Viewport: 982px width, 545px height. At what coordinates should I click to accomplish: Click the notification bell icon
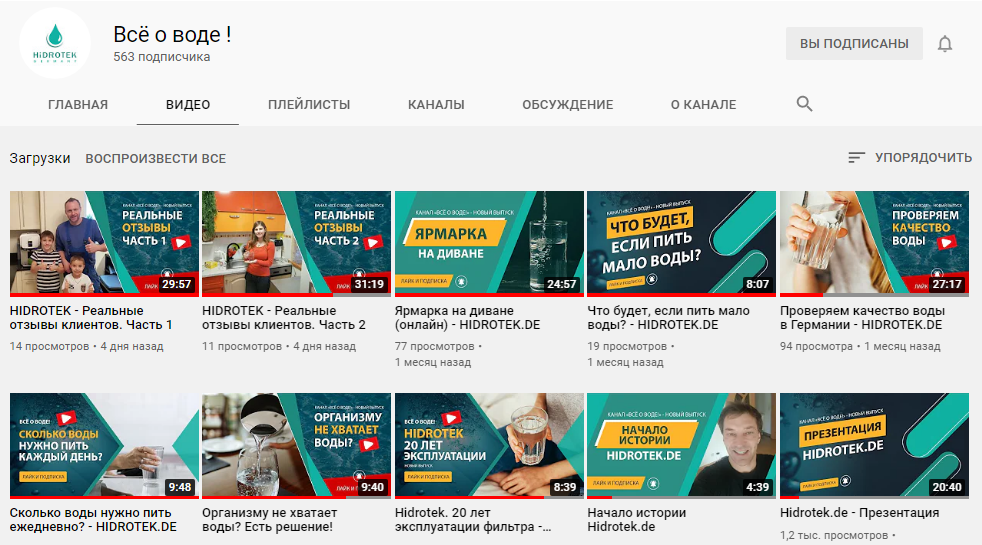click(x=945, y=44)
